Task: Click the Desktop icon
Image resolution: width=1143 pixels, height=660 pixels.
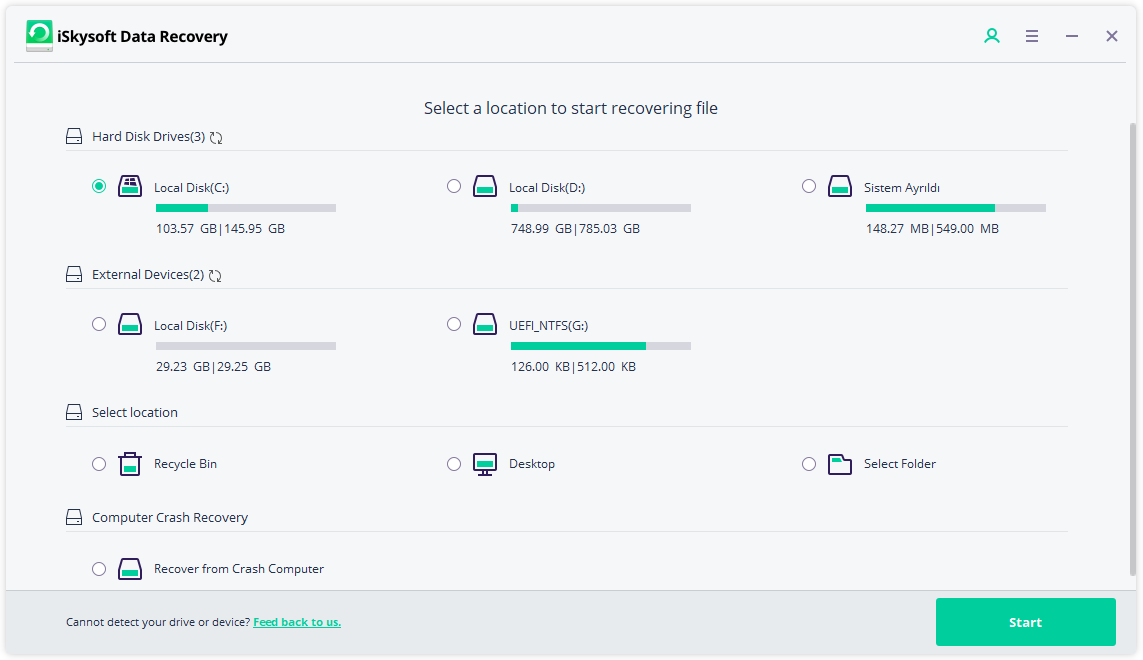Action: 485,463
